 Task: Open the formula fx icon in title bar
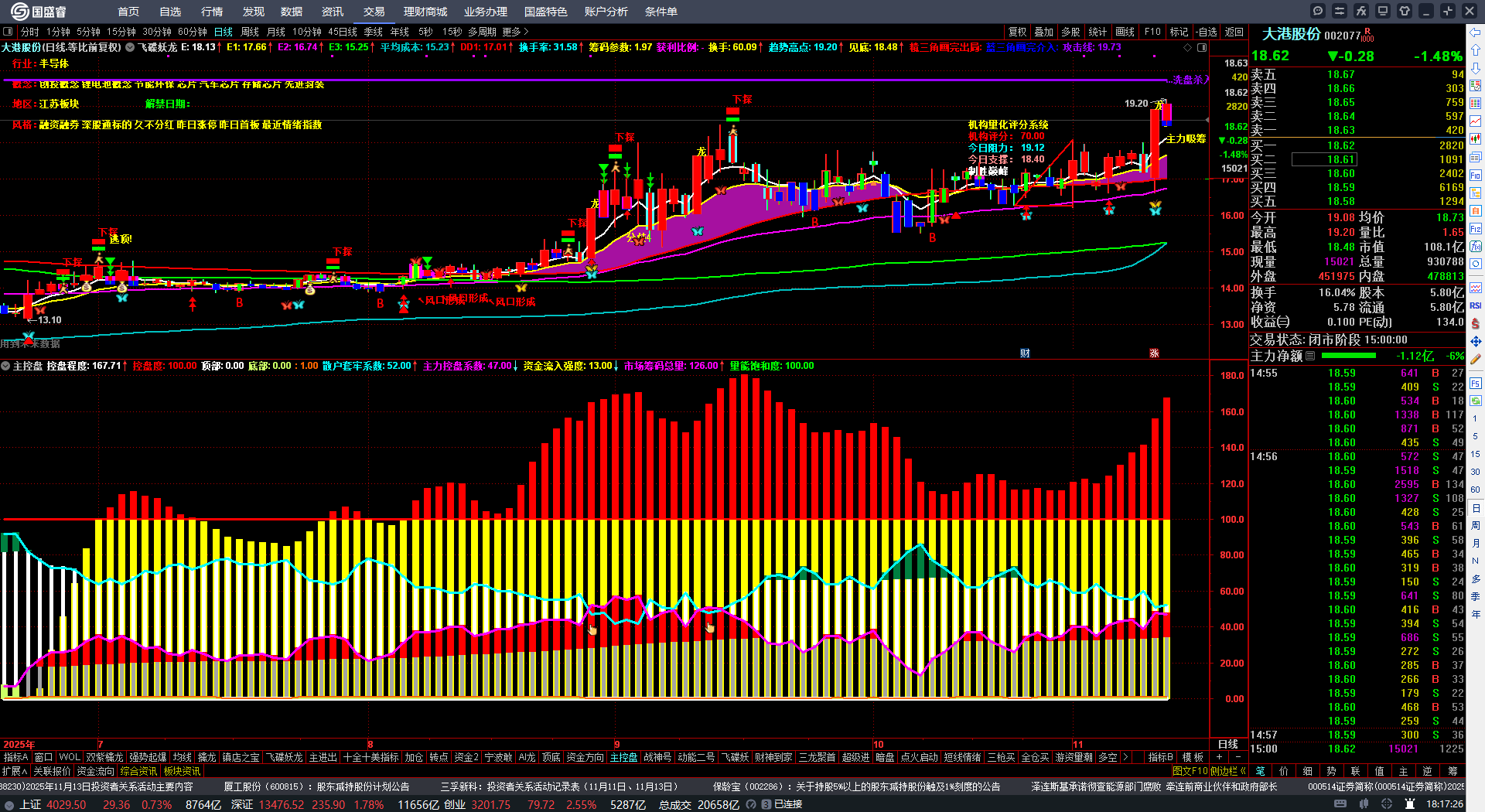(1361, 11)
